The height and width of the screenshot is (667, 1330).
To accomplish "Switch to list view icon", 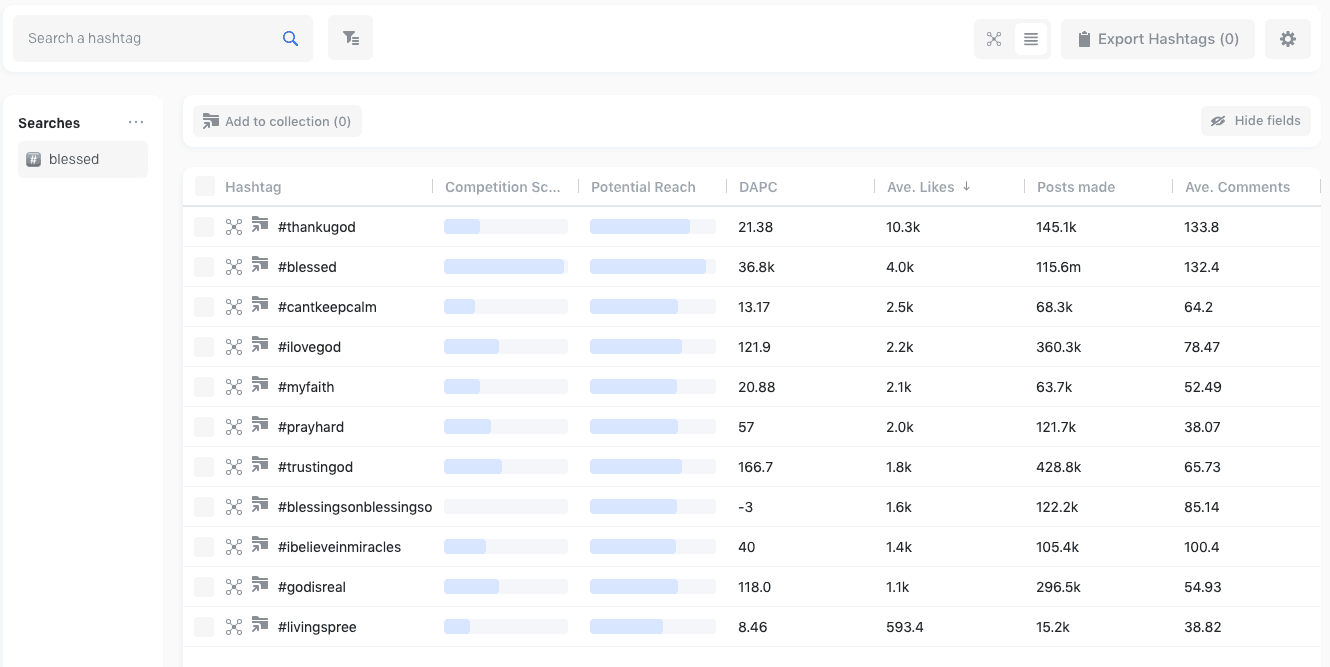I will click(x=1031, y=39).
